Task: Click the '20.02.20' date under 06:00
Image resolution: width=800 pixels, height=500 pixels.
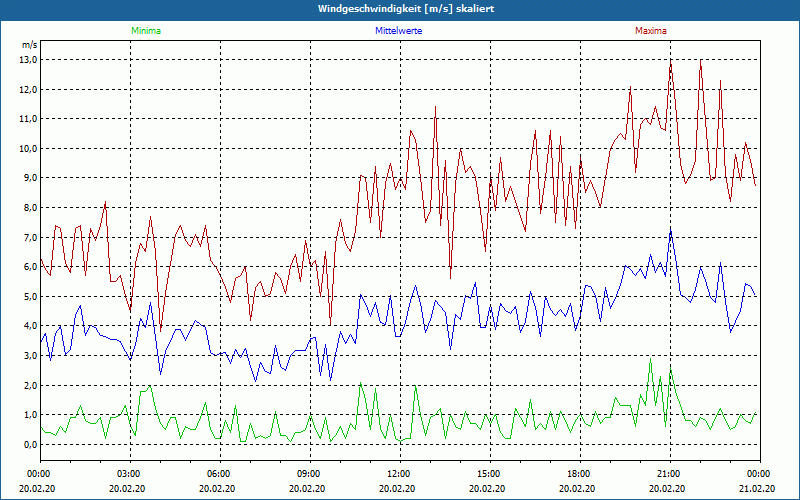Action: click(x=217, y=488)
